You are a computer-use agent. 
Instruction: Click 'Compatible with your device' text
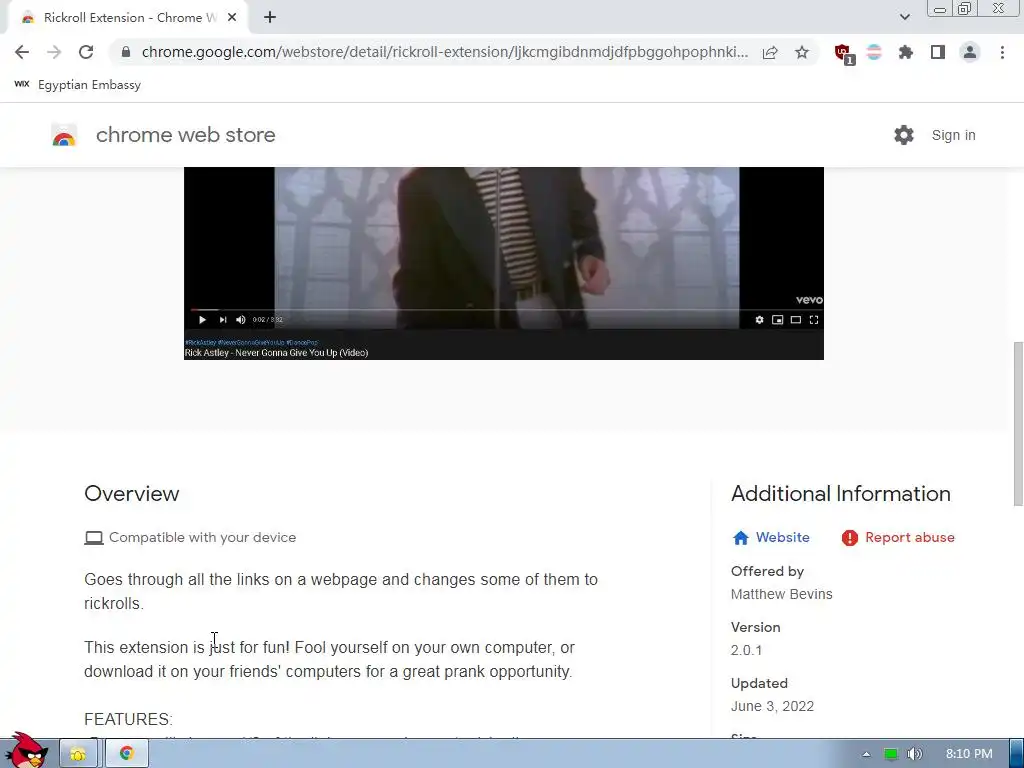pos(202,537)
